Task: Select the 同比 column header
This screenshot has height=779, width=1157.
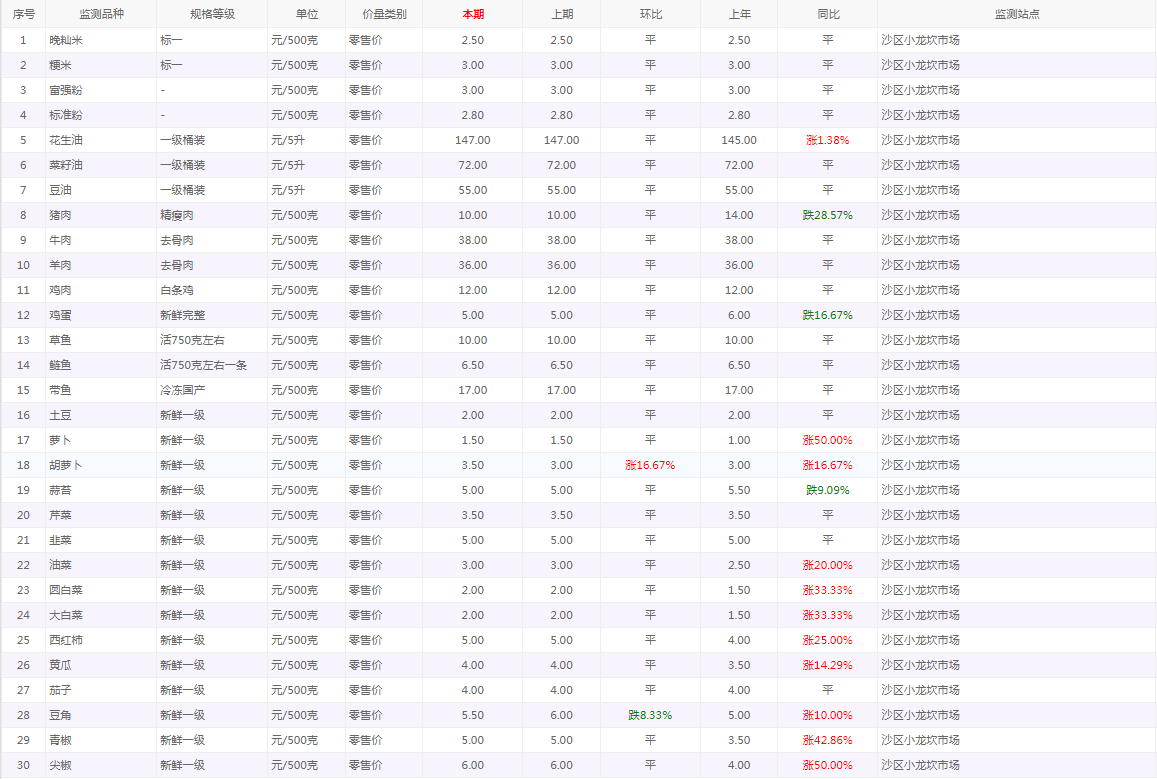Action: [x=827, y=14]
